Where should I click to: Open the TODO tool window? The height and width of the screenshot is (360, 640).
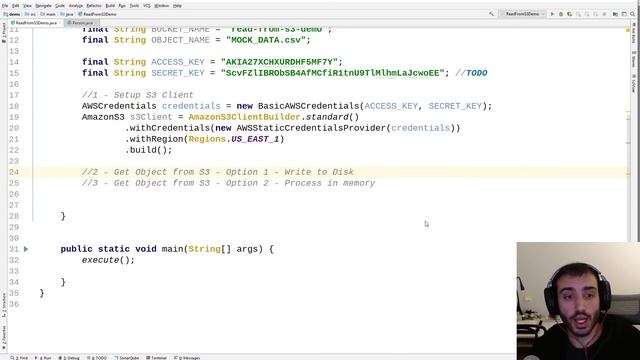97,358
